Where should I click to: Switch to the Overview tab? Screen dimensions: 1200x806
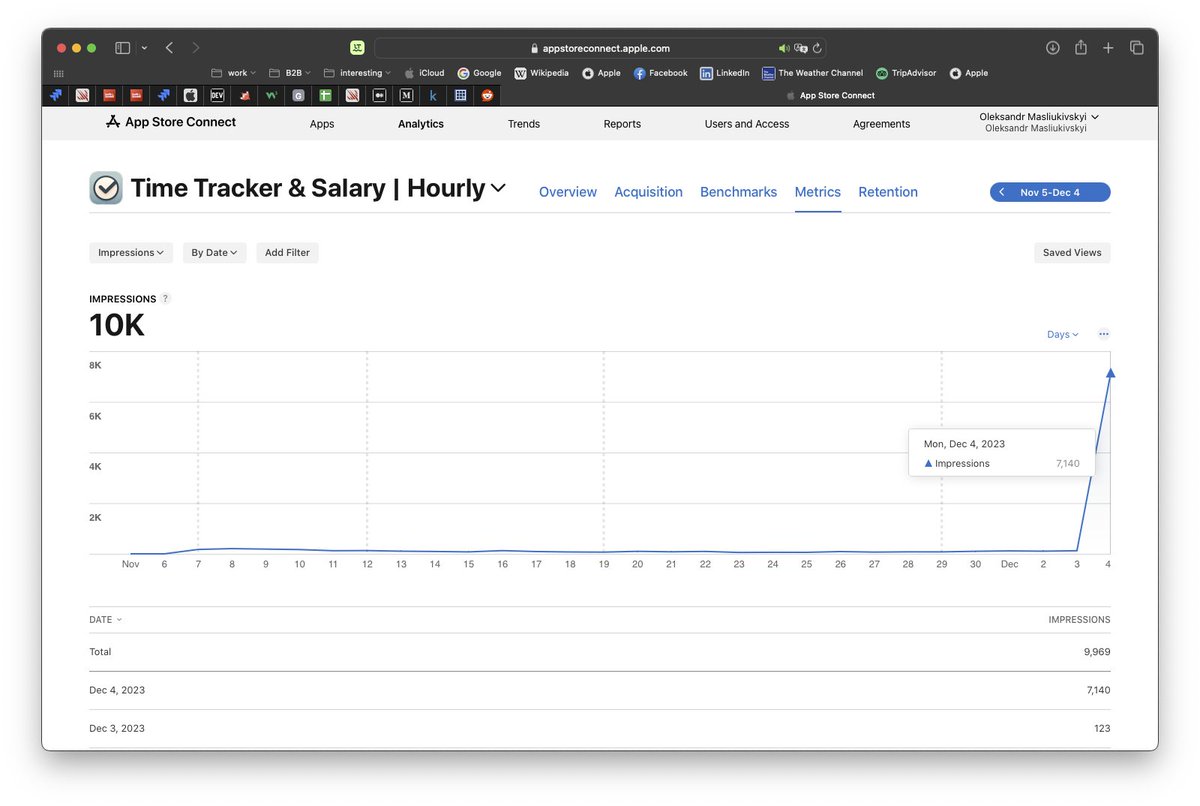tap(568, 192)
